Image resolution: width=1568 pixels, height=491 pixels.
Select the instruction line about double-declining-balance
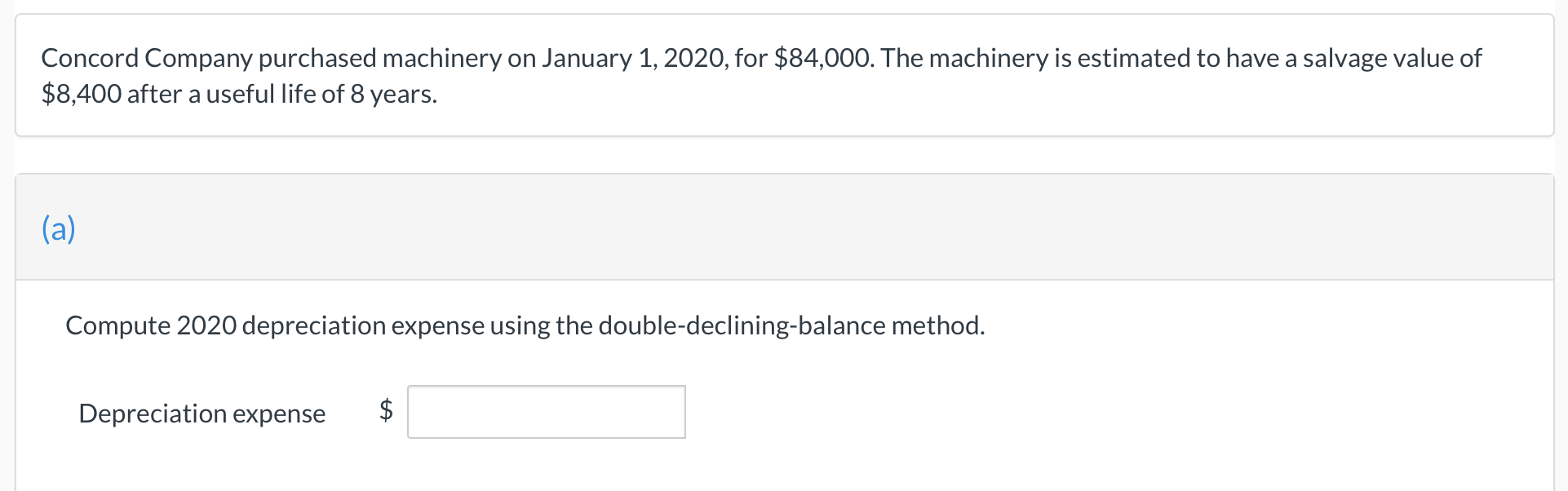(x=525, y=325)
